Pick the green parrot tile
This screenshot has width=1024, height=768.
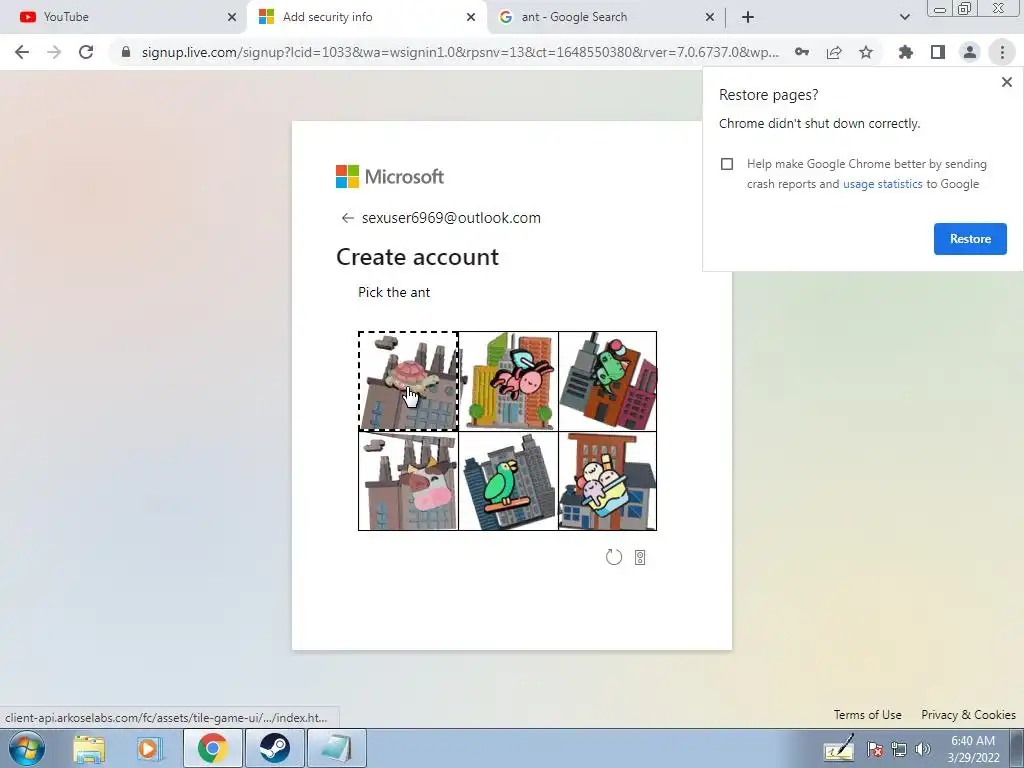point(508,481)
